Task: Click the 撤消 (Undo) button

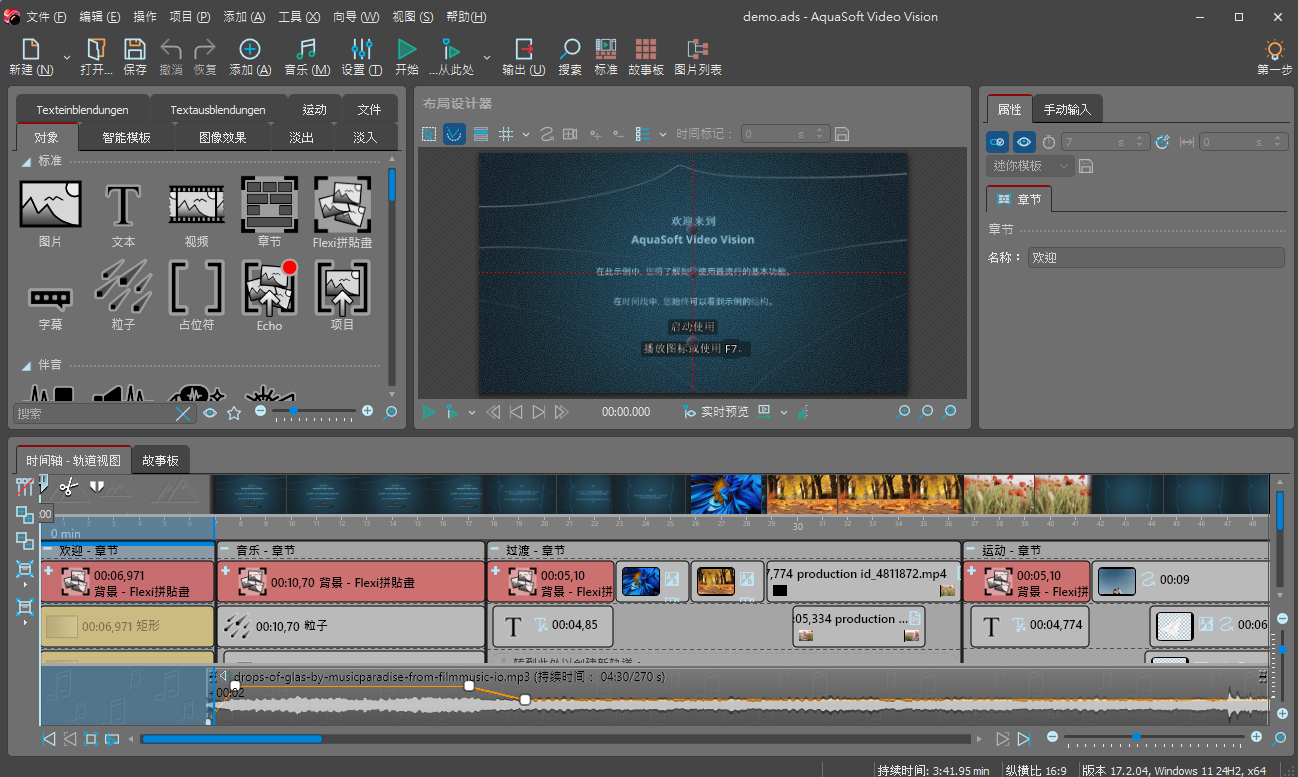Action: [x=171, y=57]
